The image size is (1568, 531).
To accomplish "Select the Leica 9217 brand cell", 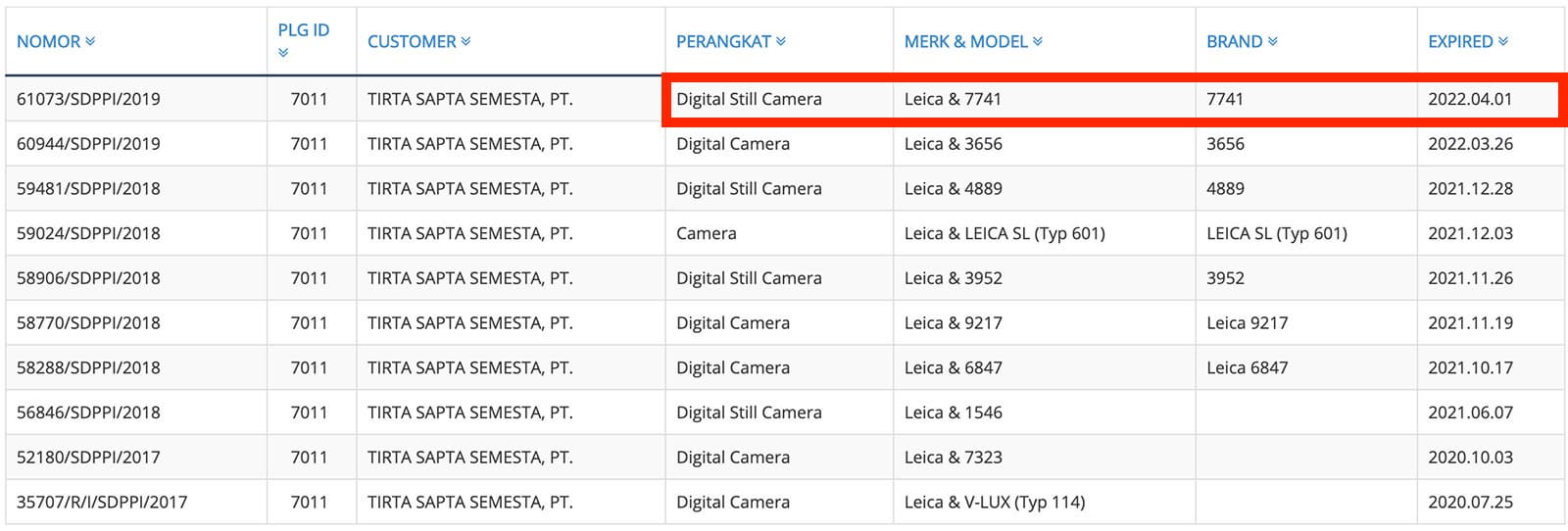I will (x=1247, y=322).
